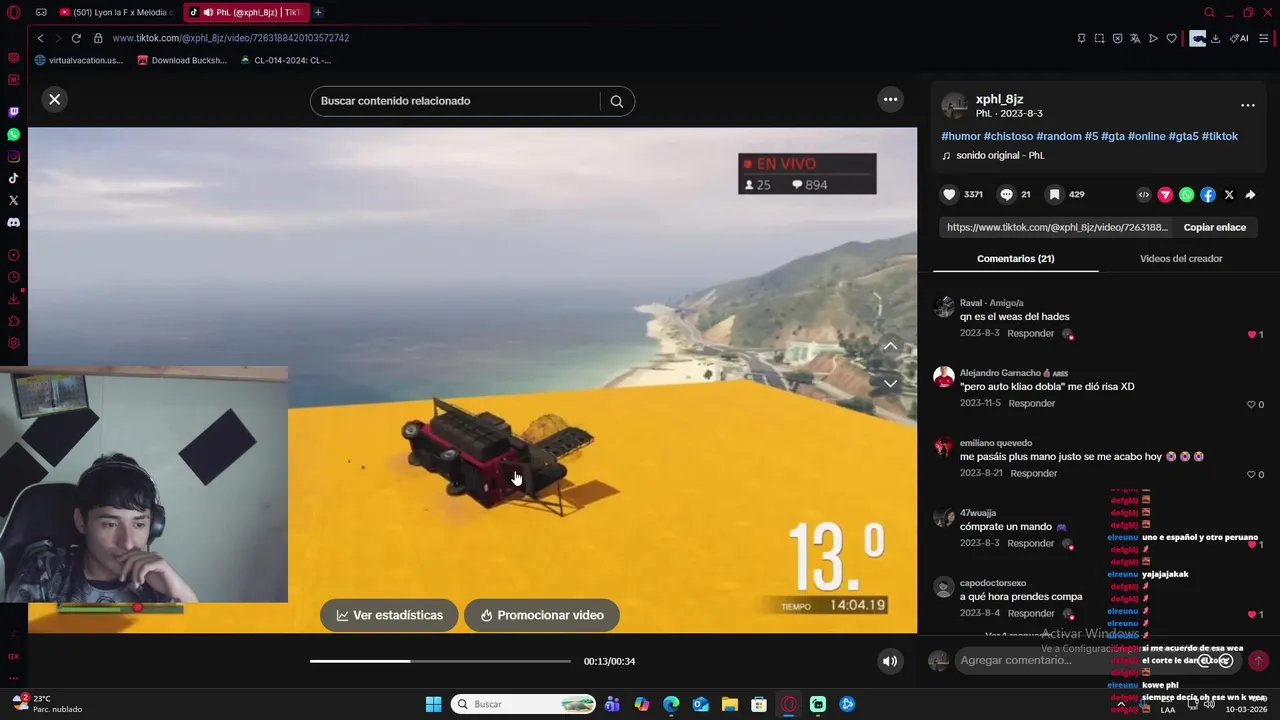This screenshot has width=1280, height=720.
Task: Reply to emiliano quevedo's comment
Action: click(x=1034, y=473)
